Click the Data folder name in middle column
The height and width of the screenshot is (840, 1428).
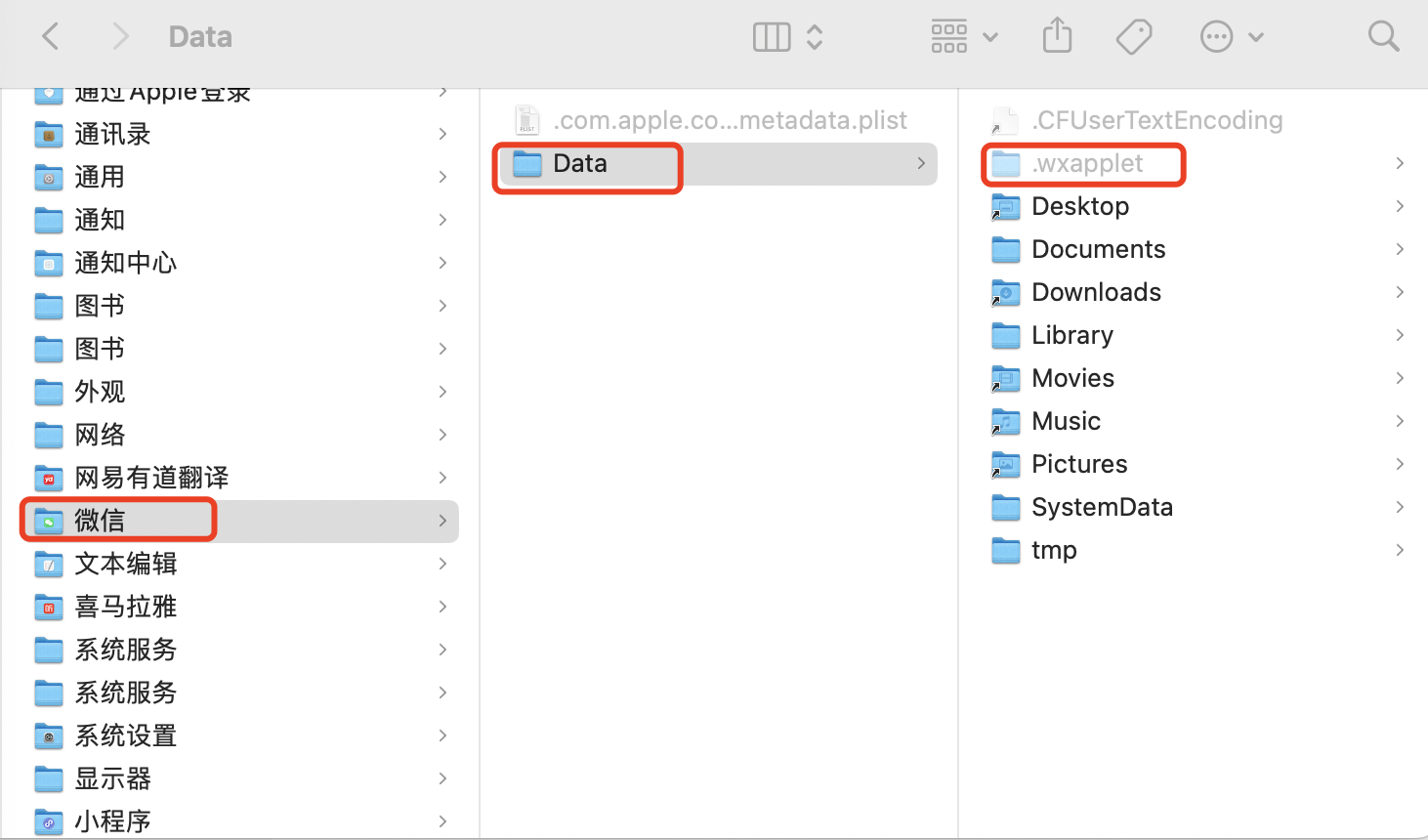pyautogui.click(x=580, y=163)
